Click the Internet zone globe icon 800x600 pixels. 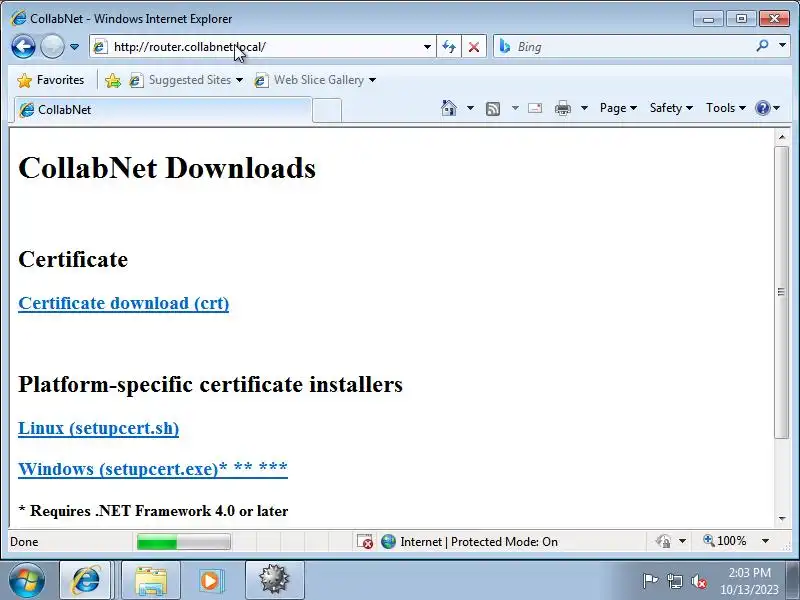[x=388, y=541]
